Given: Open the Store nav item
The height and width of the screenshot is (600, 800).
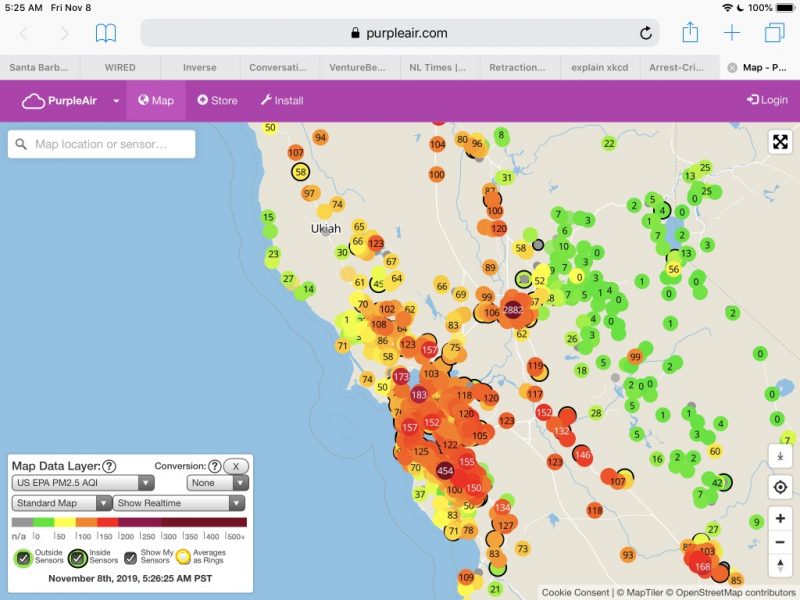Looking at the screenshot, I should click(217, 101).
